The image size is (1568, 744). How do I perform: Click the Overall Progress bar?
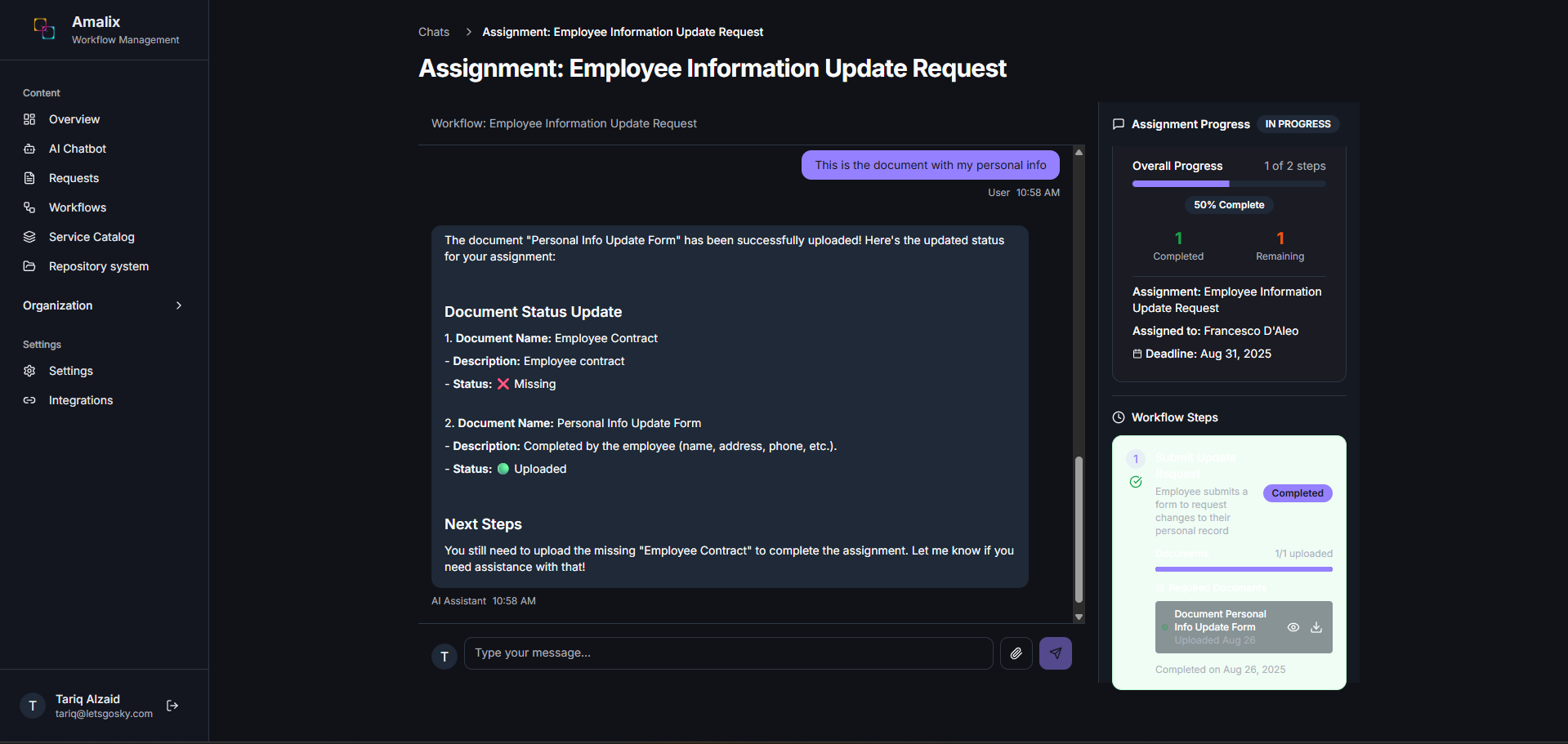pyautogui.click(x=1228, y=184)
